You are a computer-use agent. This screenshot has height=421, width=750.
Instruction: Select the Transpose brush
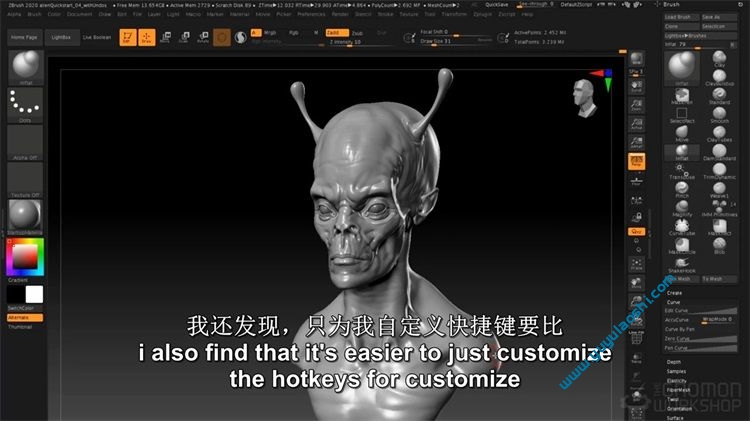682,171
